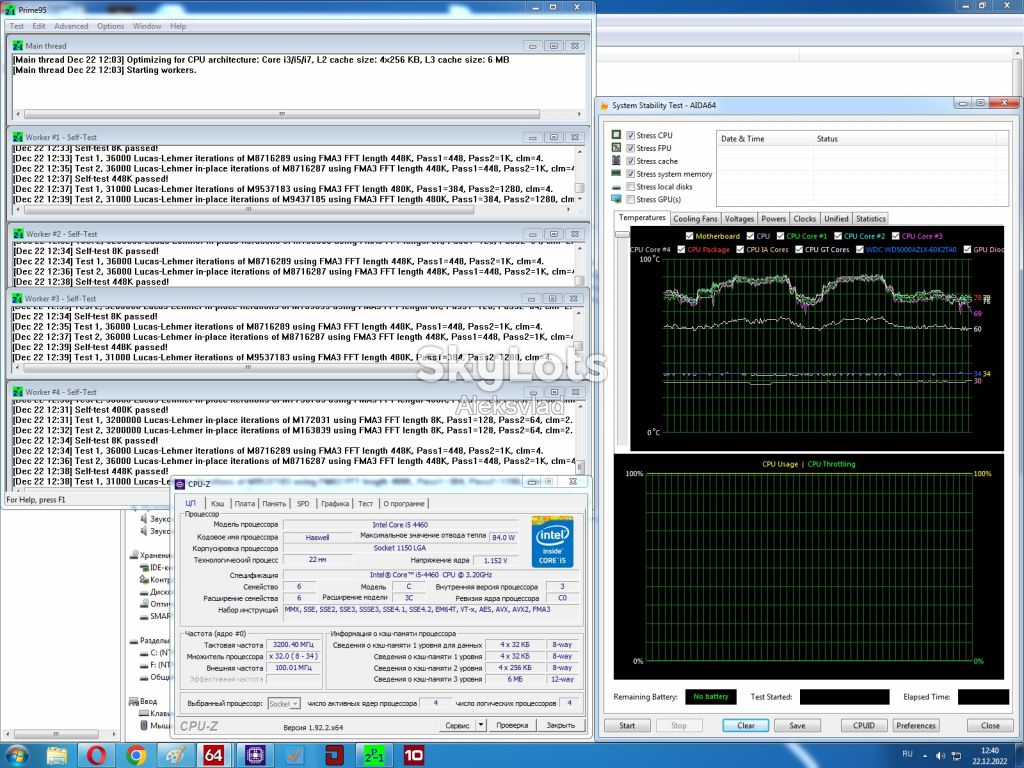Click the AIDA64 flame icon in the title bar
This screenshot has height=768, width=1024.
(x=605, y=105)
